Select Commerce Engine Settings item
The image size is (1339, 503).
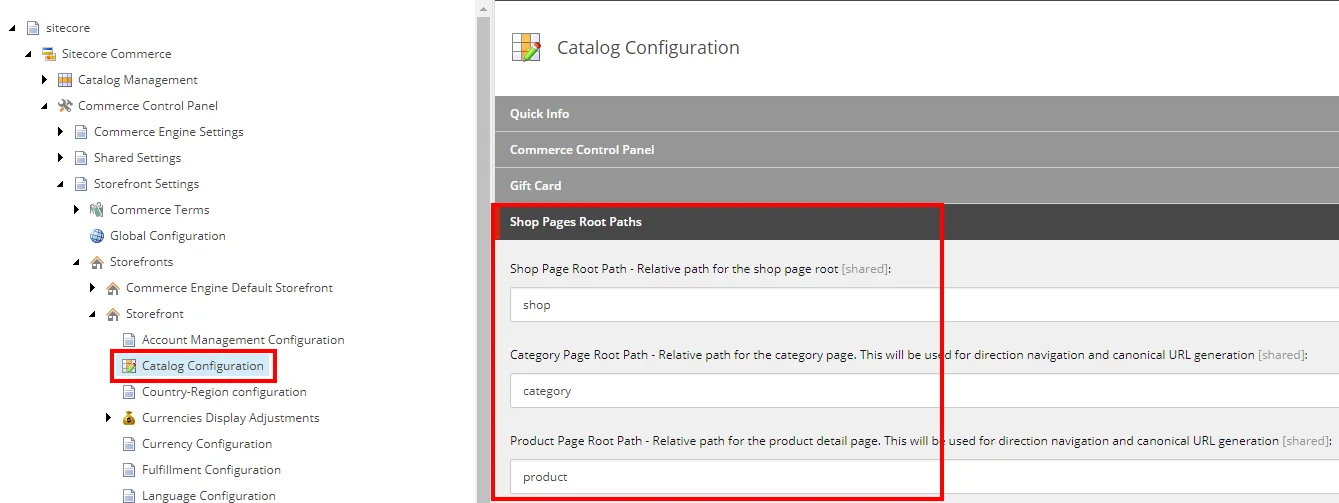pyautogui.click(x=169, y=132)
